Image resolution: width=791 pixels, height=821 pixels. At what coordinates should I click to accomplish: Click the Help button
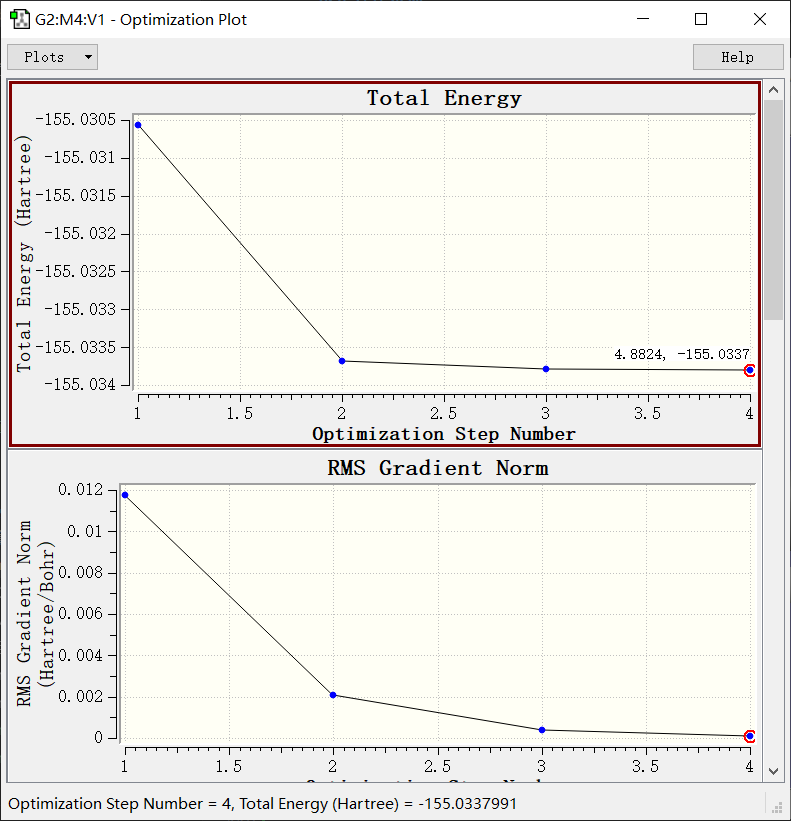coord(737,57)
